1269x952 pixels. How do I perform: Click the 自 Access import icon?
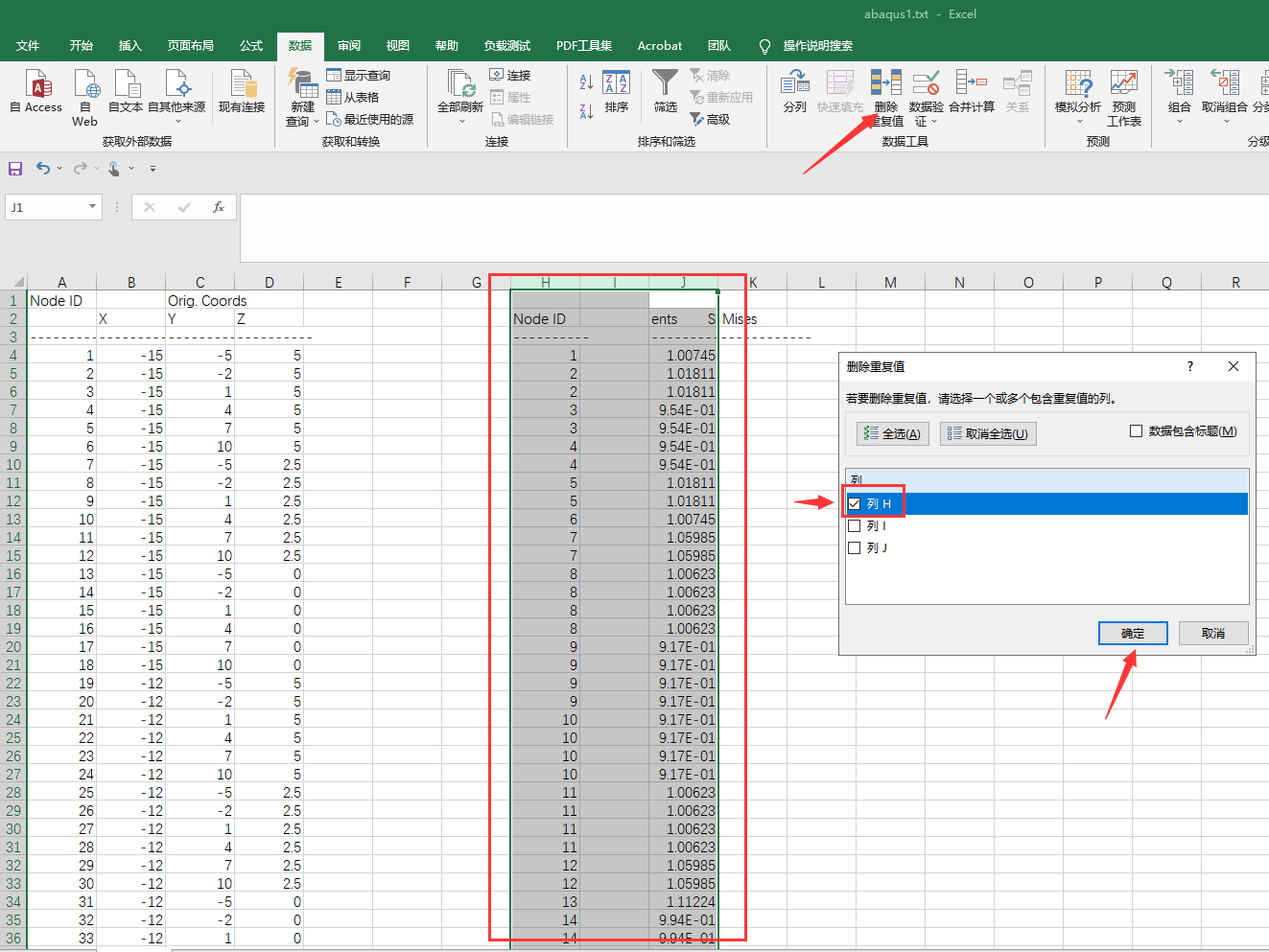[x=36, y=92]
